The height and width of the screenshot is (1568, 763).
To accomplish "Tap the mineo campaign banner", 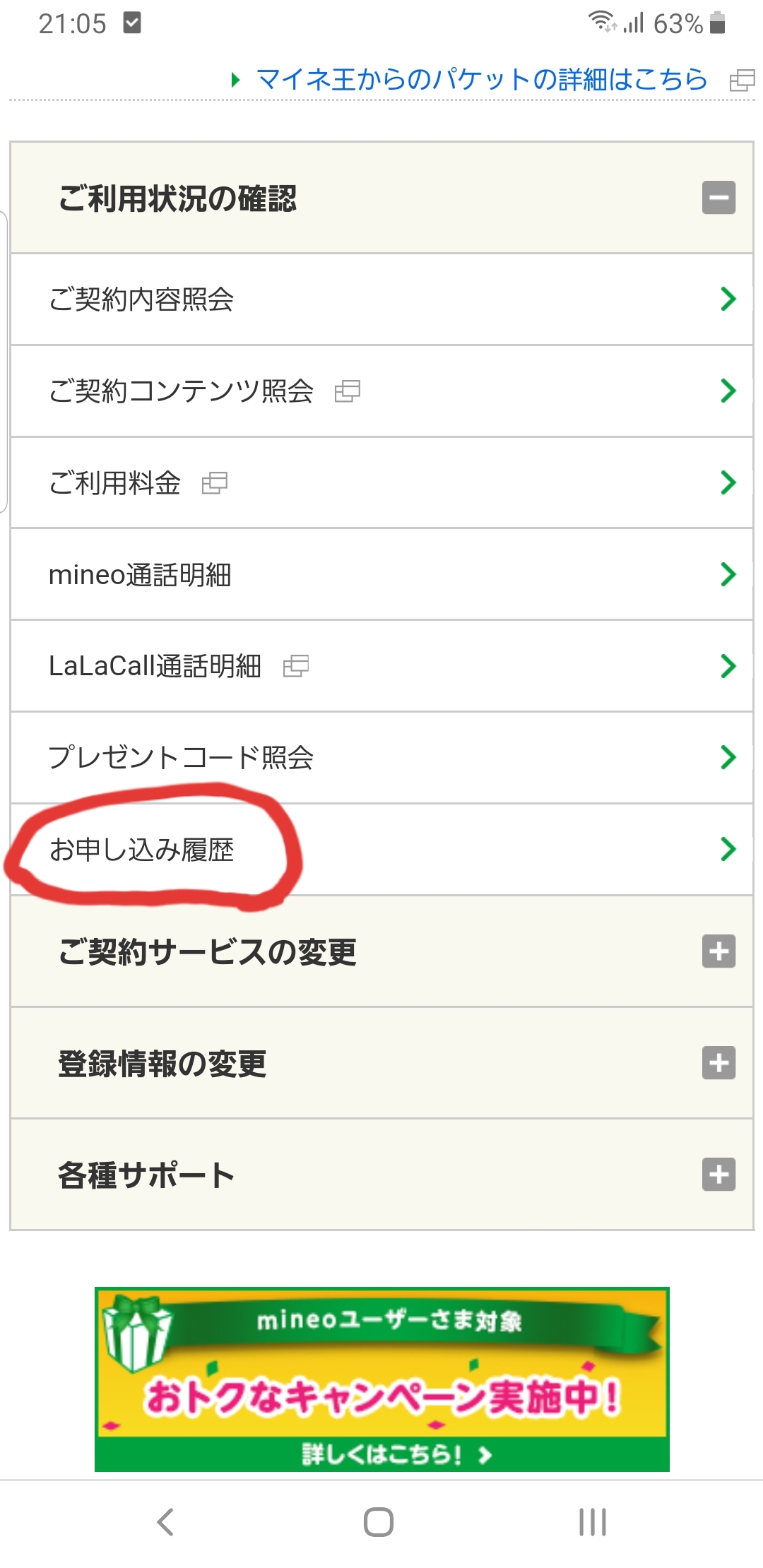I will (x=381, y=1379).
